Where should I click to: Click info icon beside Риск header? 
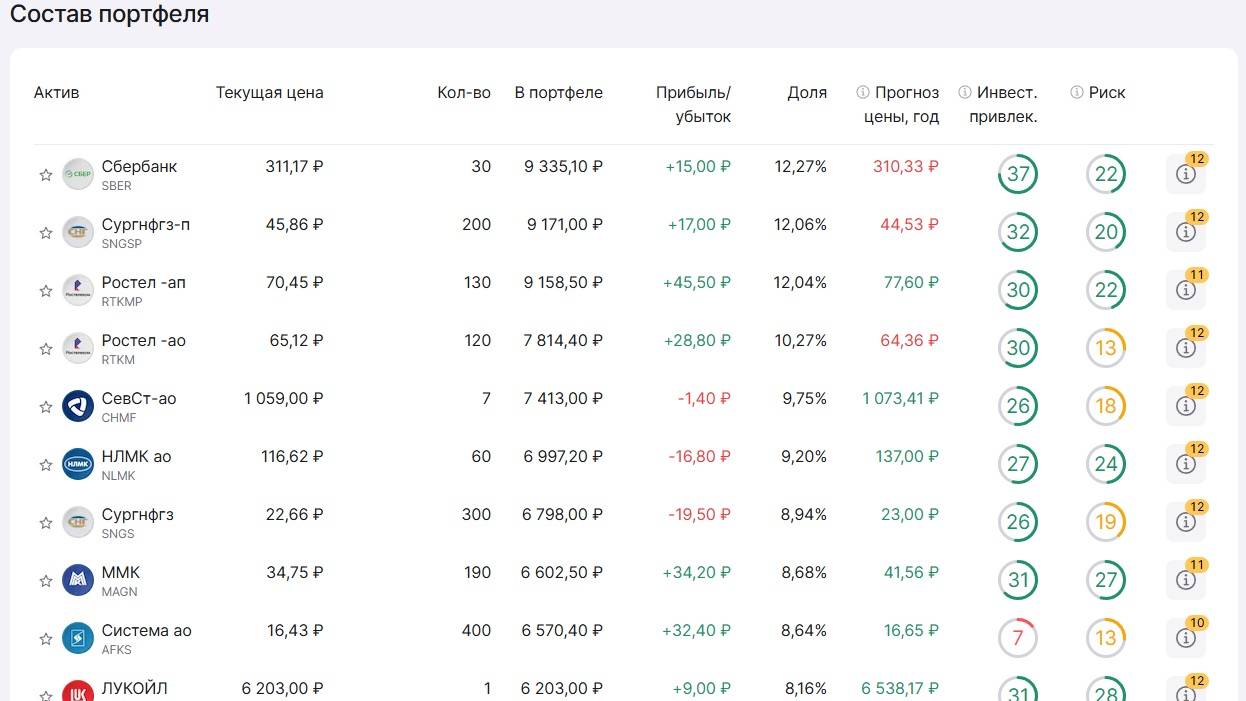pos(1077,93)
